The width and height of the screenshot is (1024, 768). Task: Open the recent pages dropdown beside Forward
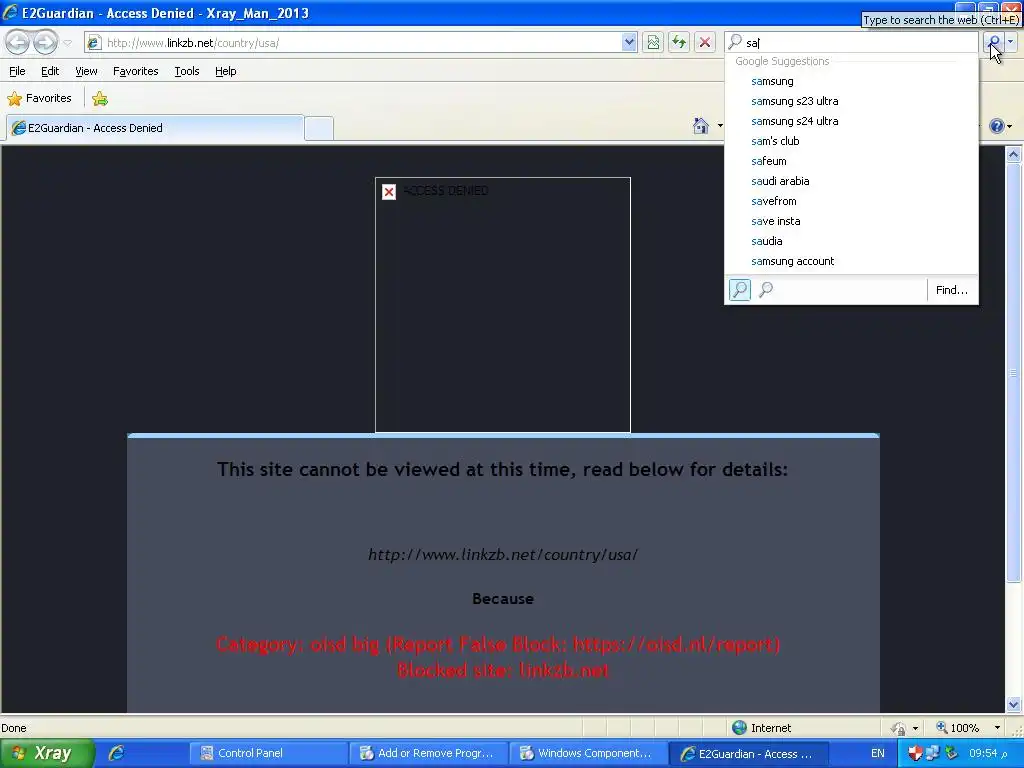pos(67,43)
